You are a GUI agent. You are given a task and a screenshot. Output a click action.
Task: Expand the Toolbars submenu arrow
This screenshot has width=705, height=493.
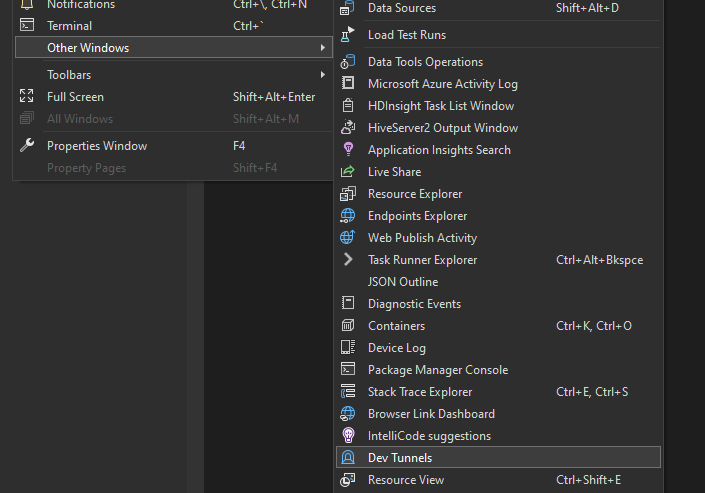[x=322, y=75]
